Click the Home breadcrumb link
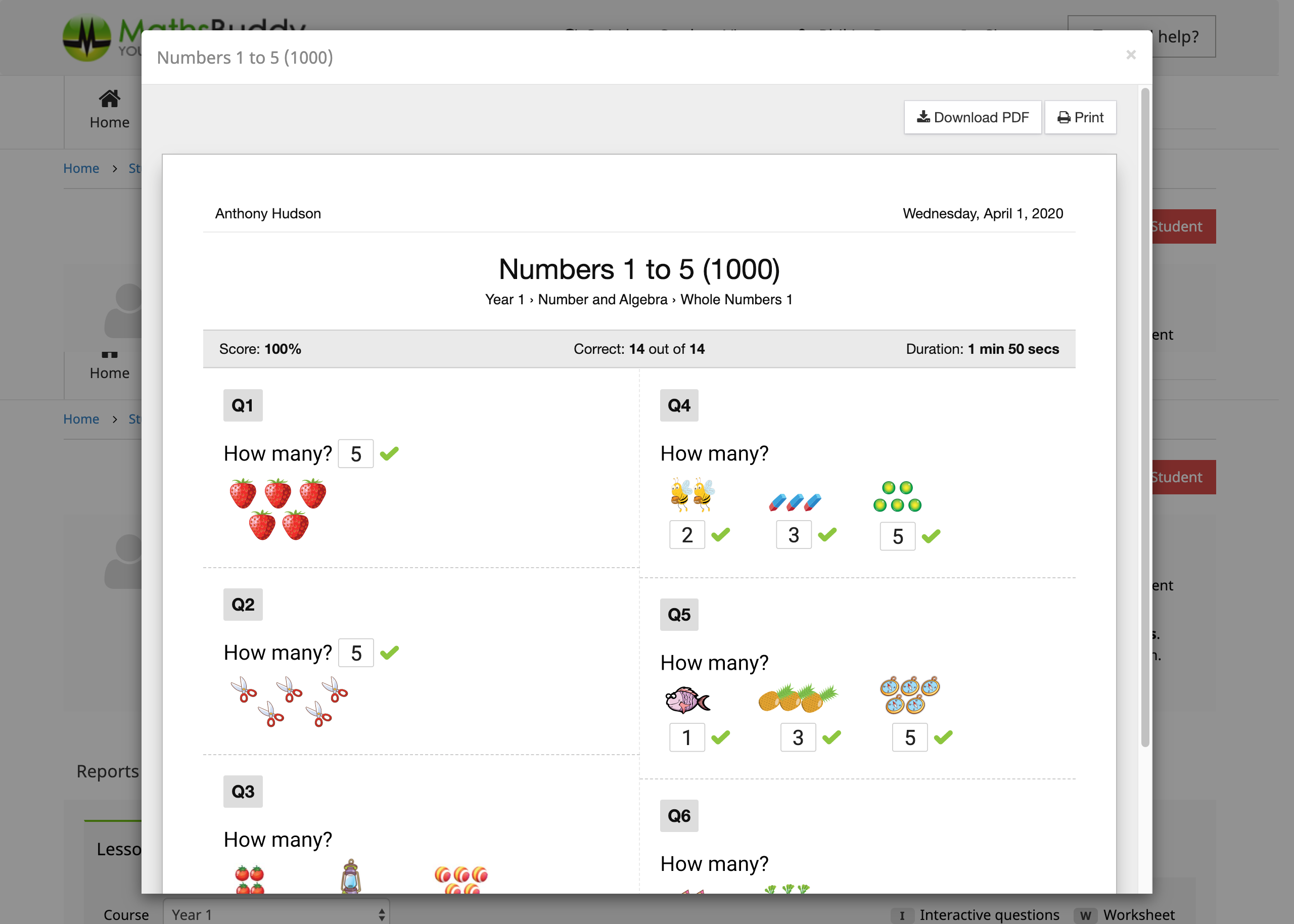Viewport: 1294px width, 924px height. [x=81, y=168]
